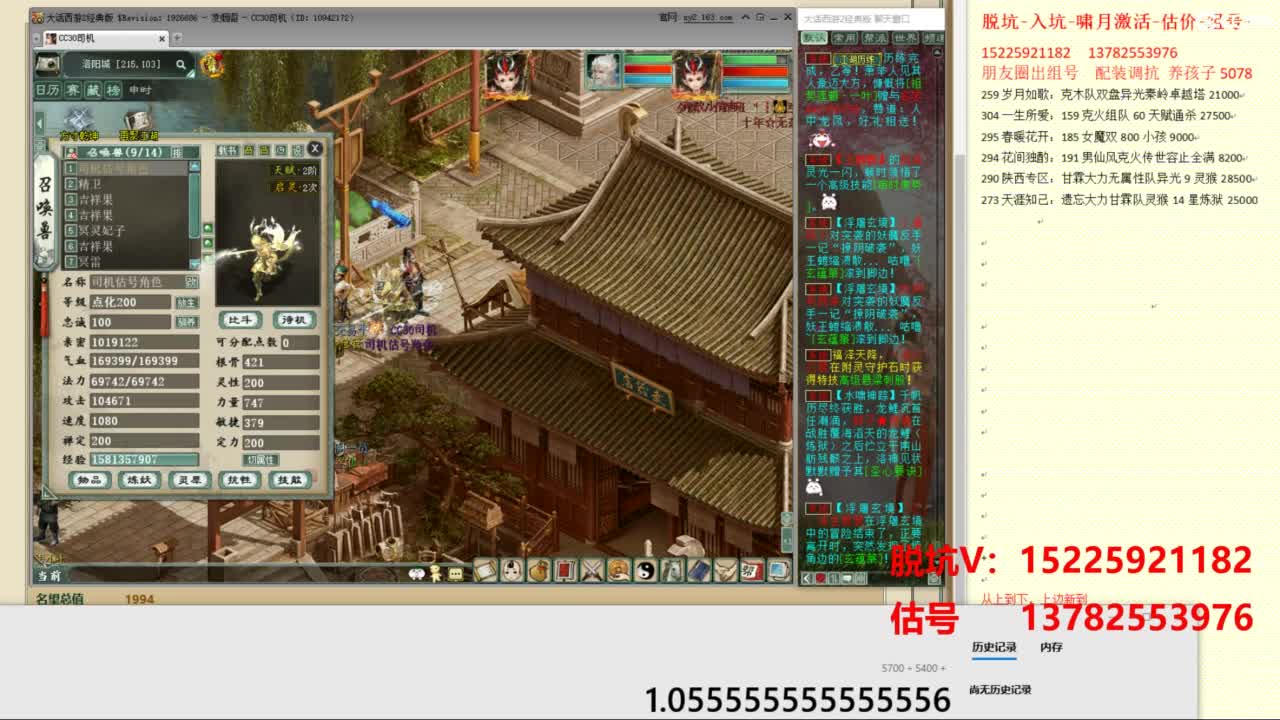Click the 切属性 switch attribute button
The image size is (1280, 720).
tap(262, 460)
